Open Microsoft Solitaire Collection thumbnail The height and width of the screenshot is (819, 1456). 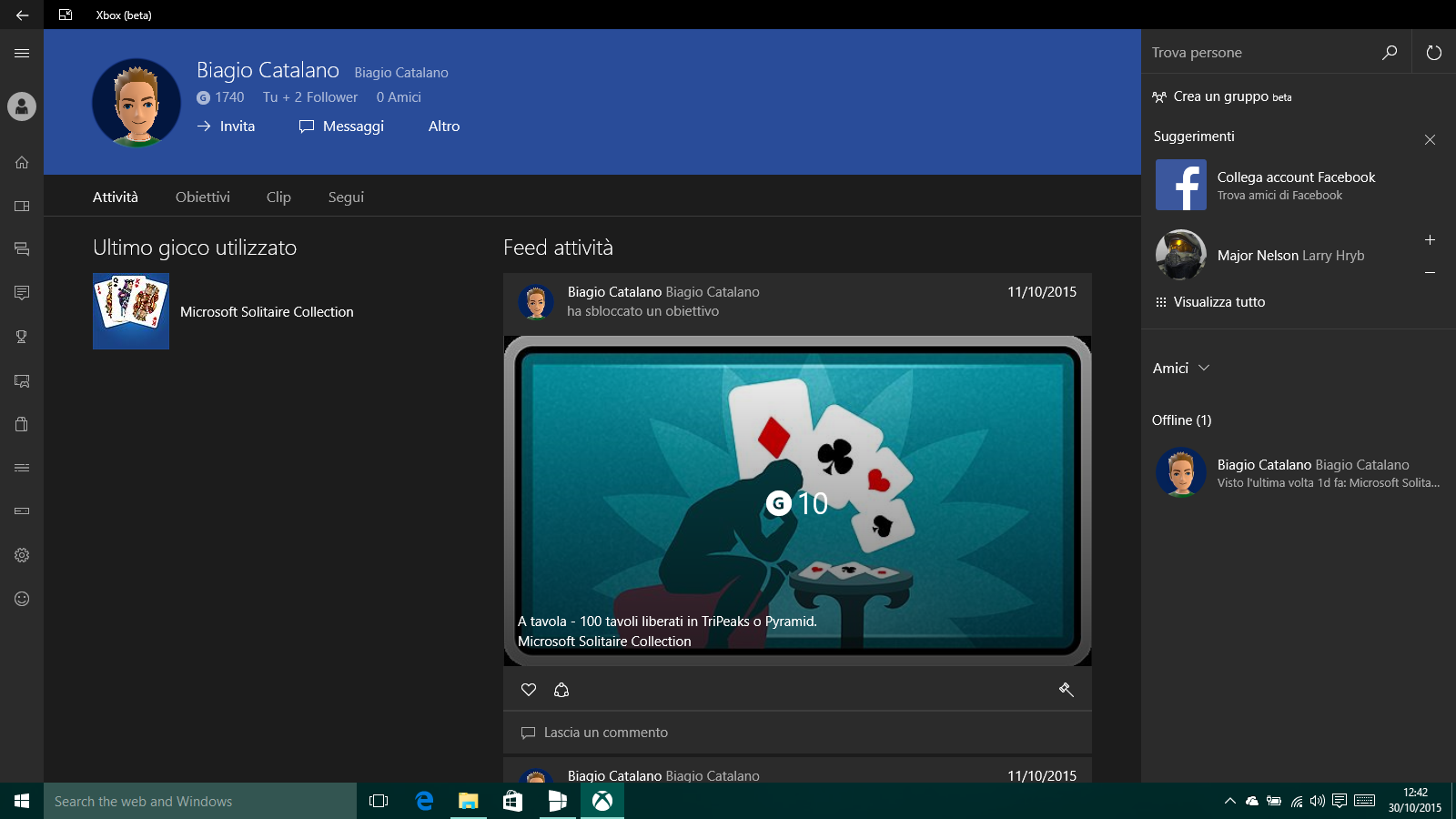[131, 311]
